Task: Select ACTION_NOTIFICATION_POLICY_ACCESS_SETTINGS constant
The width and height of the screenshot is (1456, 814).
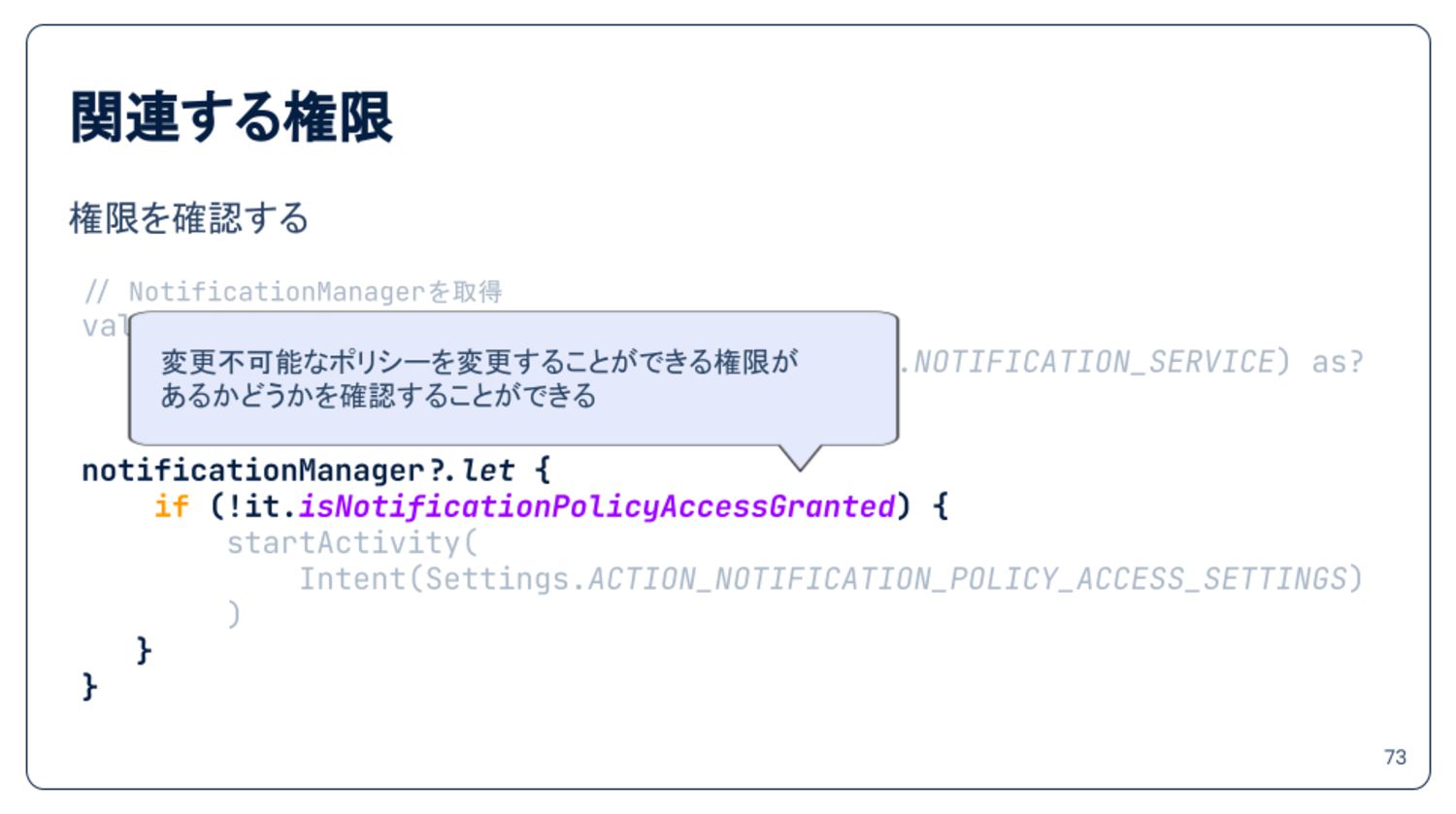Action: [x=968, y=579]
